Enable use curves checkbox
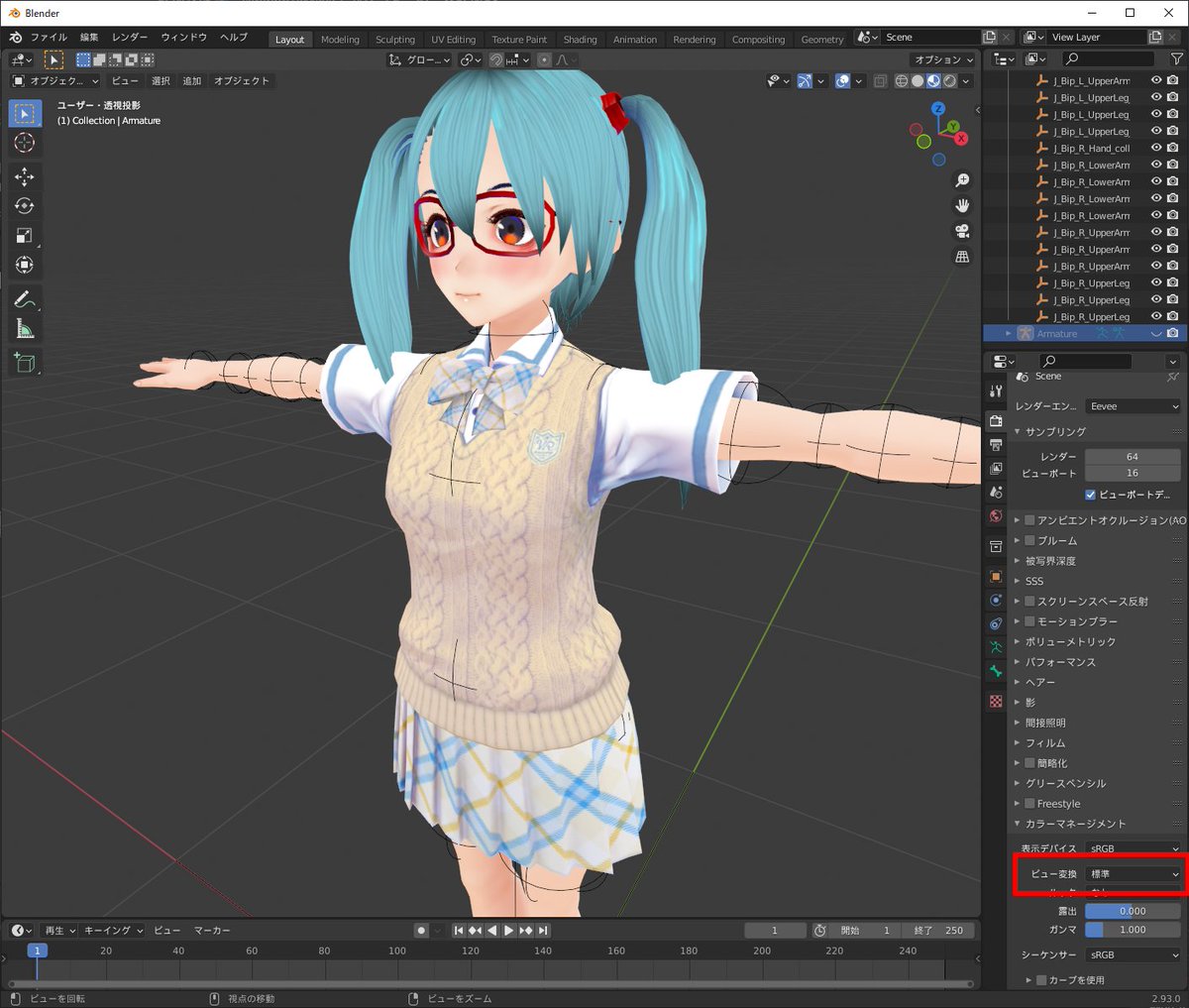Screen dimensions: 1189x1008 point(1041,980)
